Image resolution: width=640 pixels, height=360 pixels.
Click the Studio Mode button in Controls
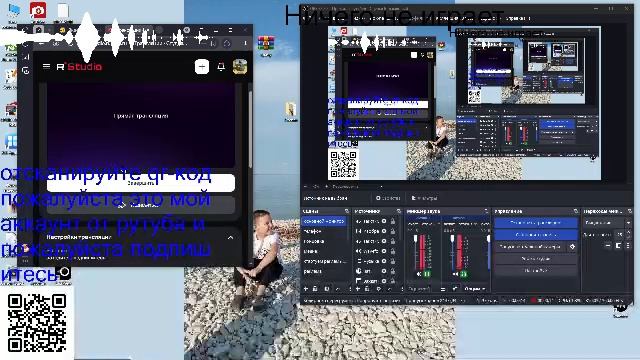pos(536,258)
